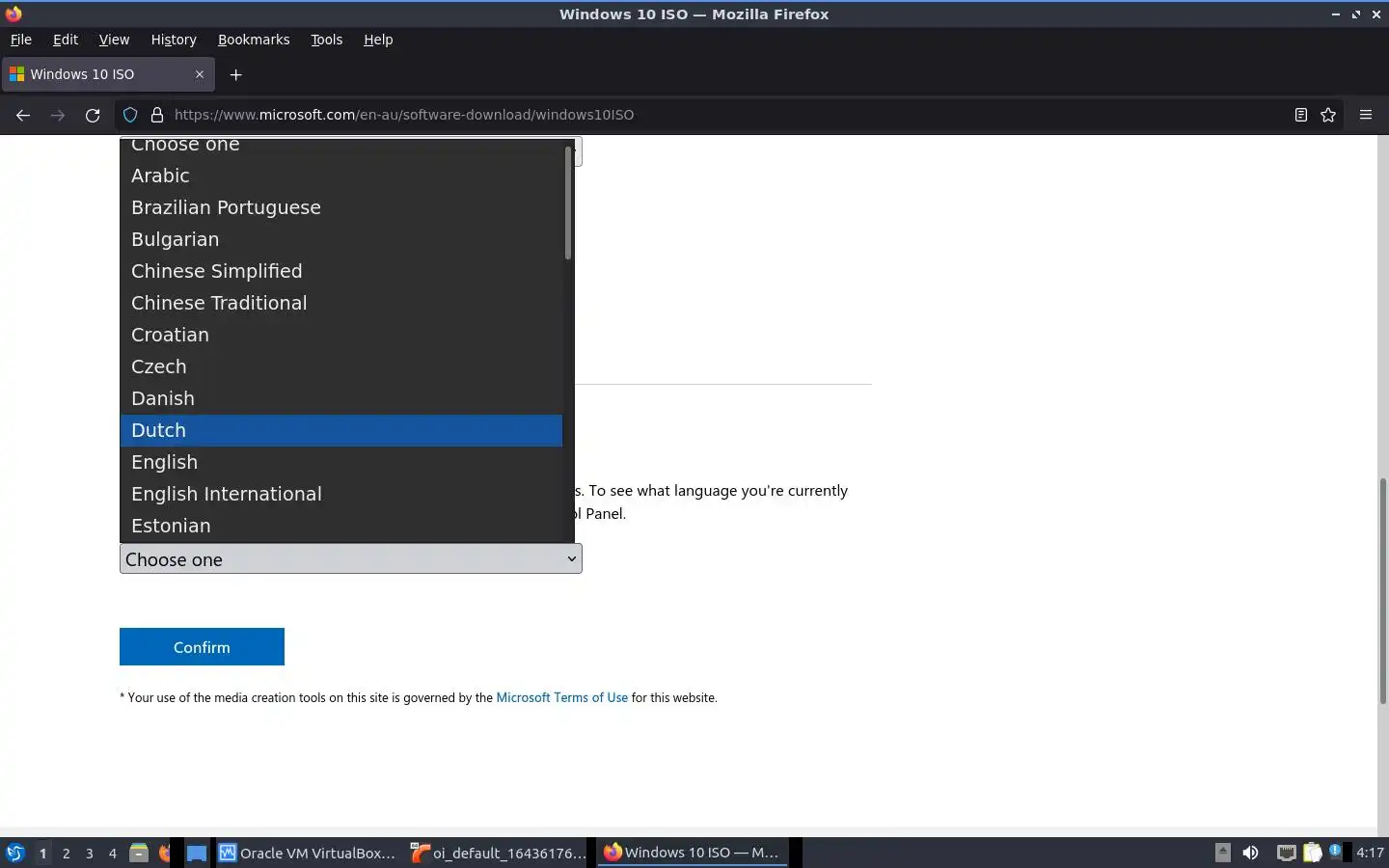1389x868 pixels.
Task: Switch to Oracle VM VirtualBox window
Action: (x=307, y=853)
